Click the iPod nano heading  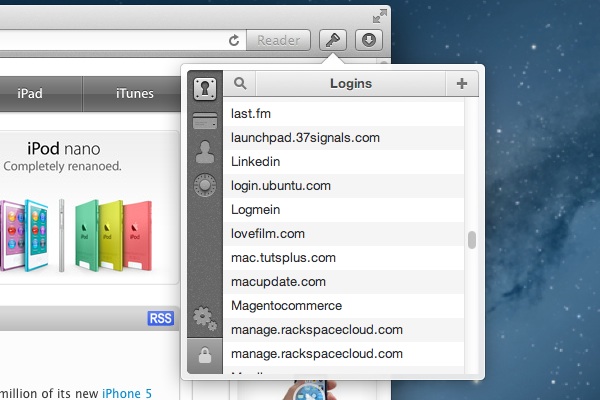click(x=64, y=149)
